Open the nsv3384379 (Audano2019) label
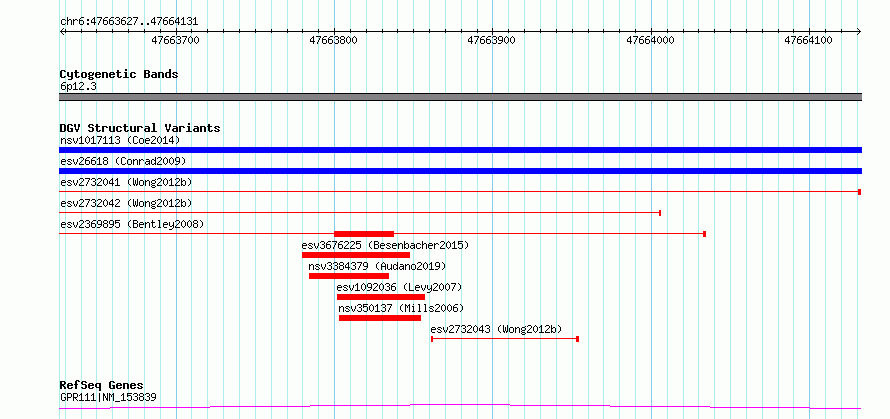This screenshot has height=419, width=890. 377,266
